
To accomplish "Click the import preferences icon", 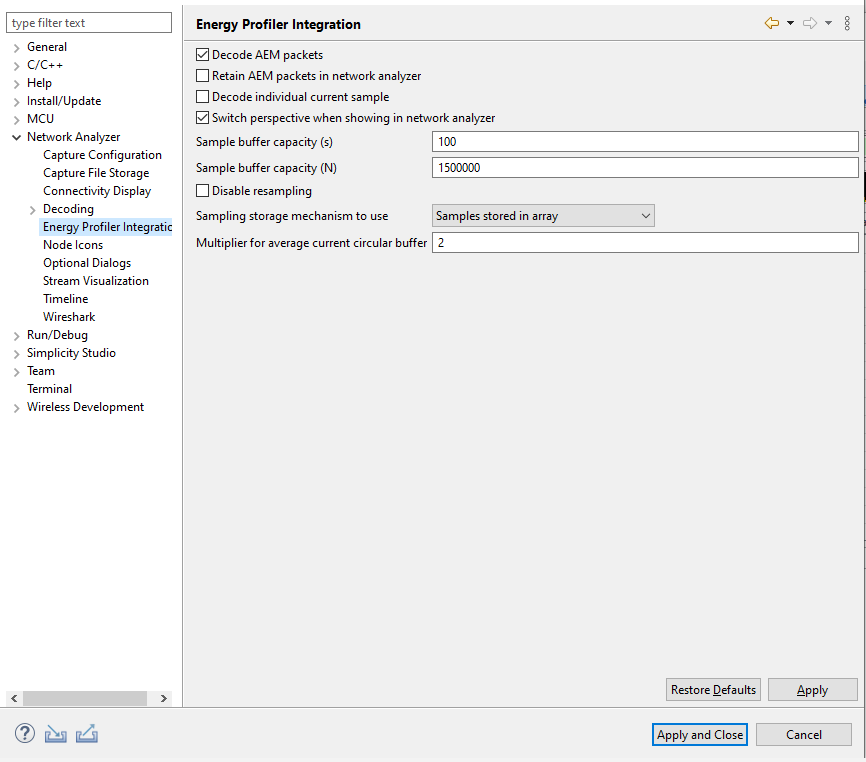I will 55,733.
